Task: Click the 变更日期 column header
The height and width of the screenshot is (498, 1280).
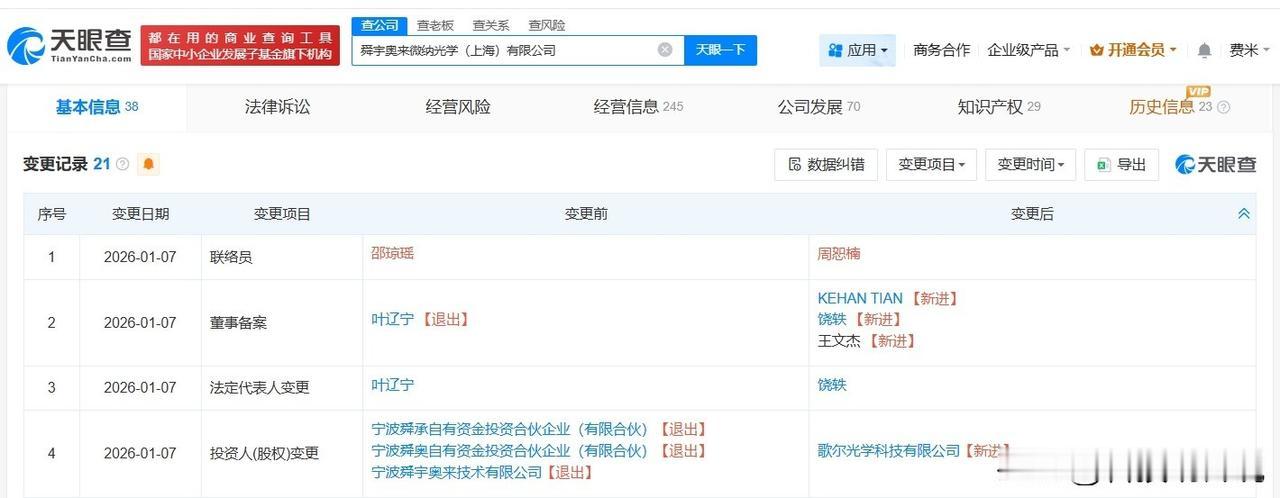Action: coord(140,214)
